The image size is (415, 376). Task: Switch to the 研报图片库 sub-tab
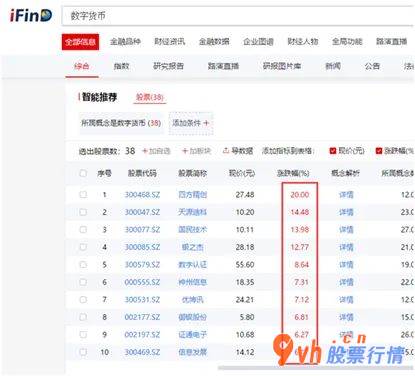pos(282,66)
